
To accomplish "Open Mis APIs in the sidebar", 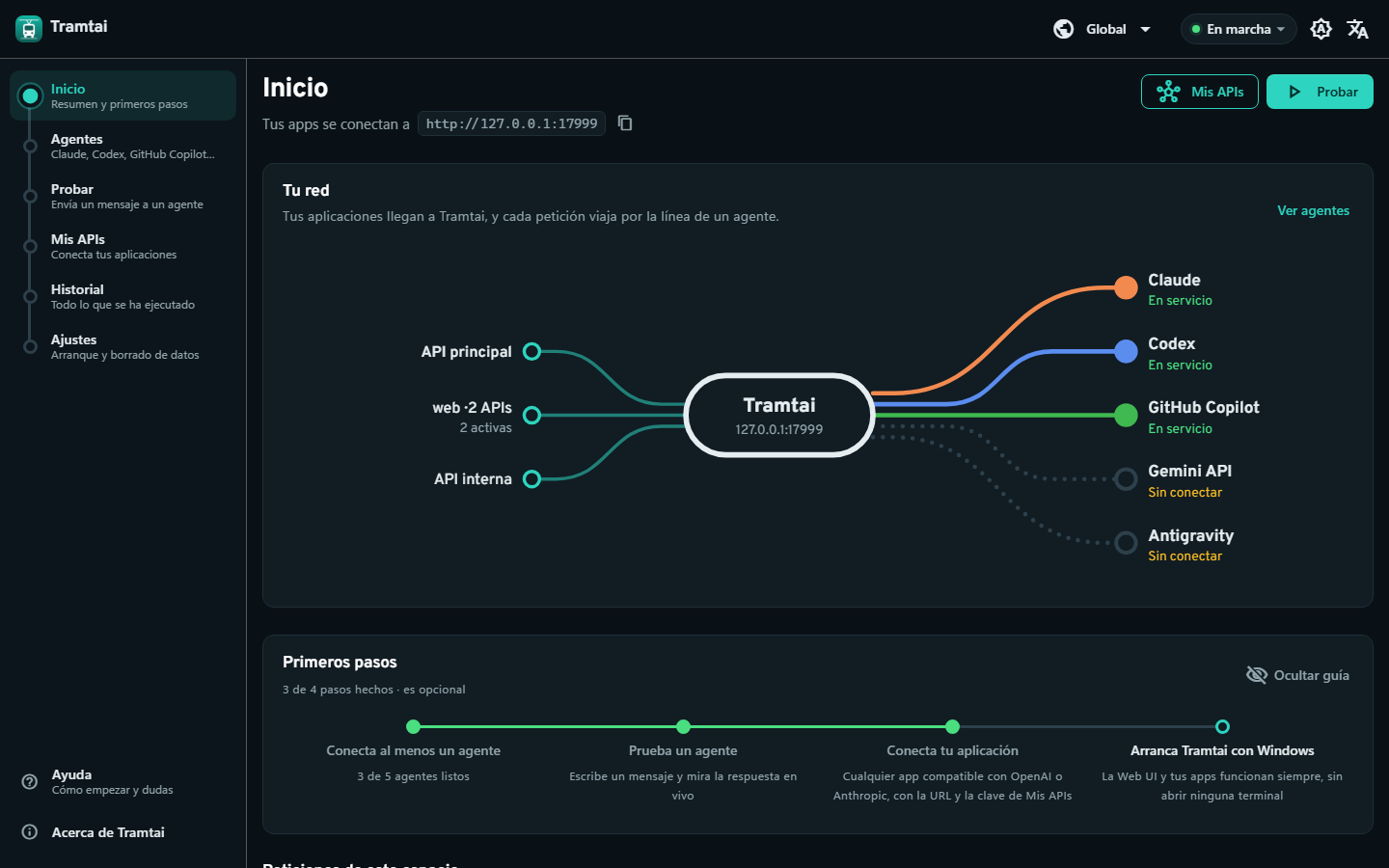I will [123, 246].
